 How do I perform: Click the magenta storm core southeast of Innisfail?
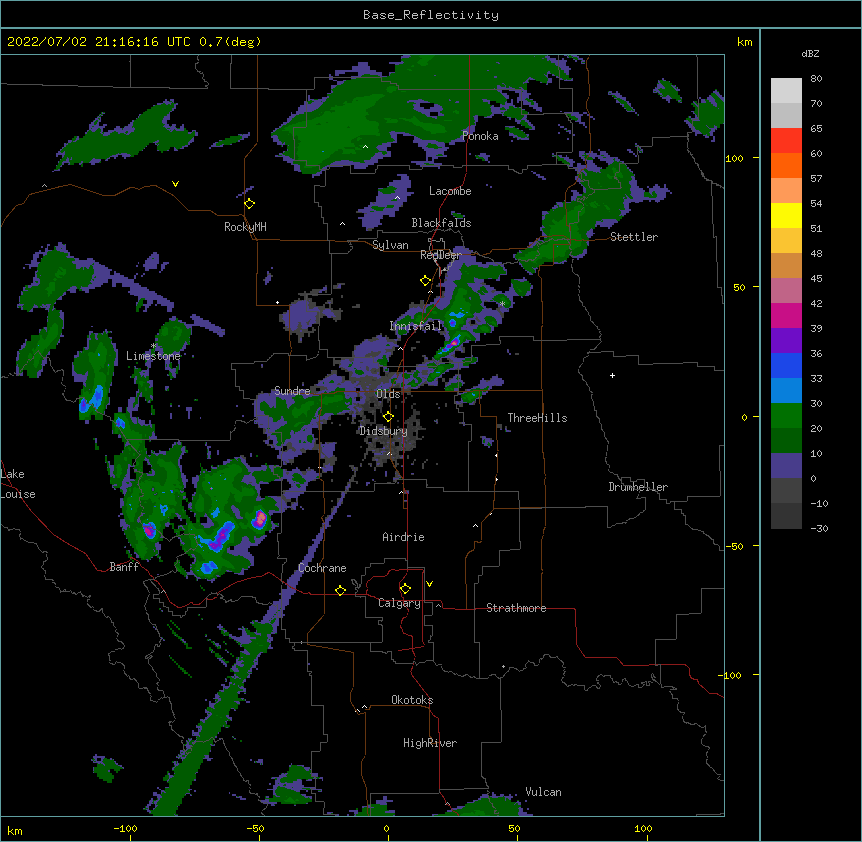tap(452, 344)
